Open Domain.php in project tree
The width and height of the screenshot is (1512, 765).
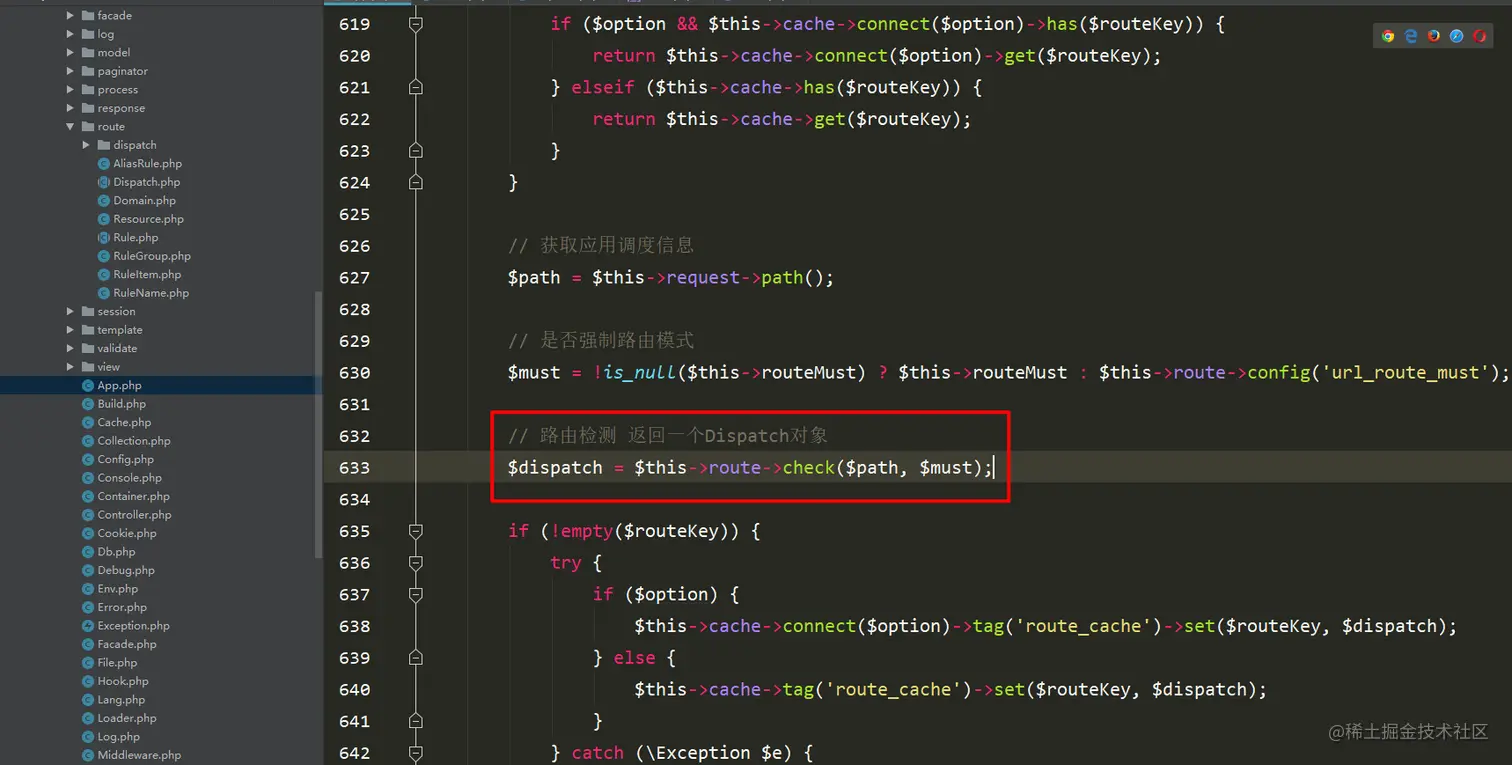click(144, 201)
